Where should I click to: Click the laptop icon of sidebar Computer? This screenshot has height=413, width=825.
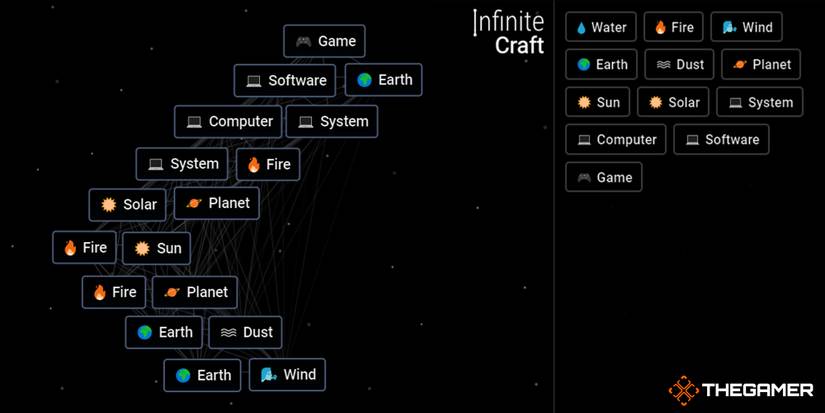584,140
